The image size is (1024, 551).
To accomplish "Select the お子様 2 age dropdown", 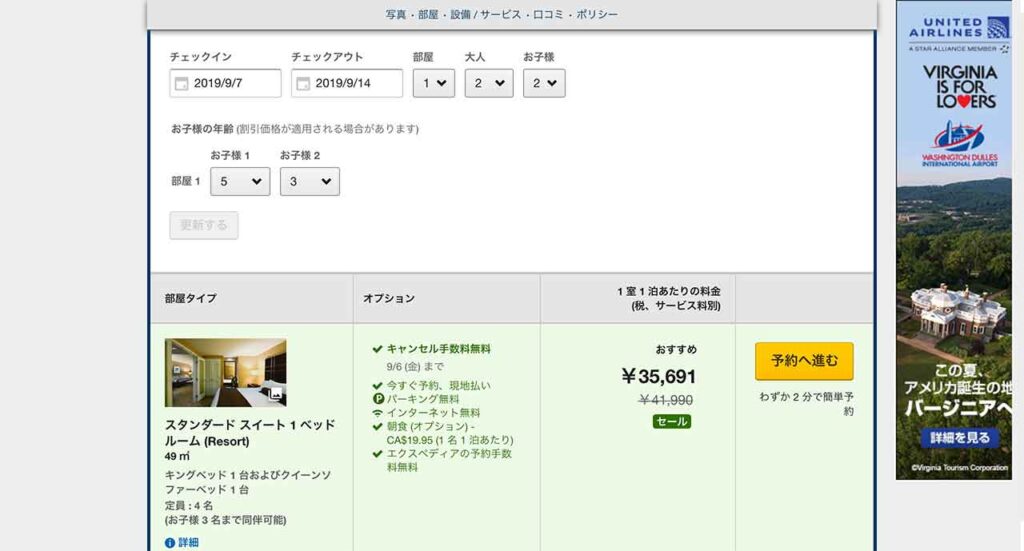I will (x=309, y=181).
